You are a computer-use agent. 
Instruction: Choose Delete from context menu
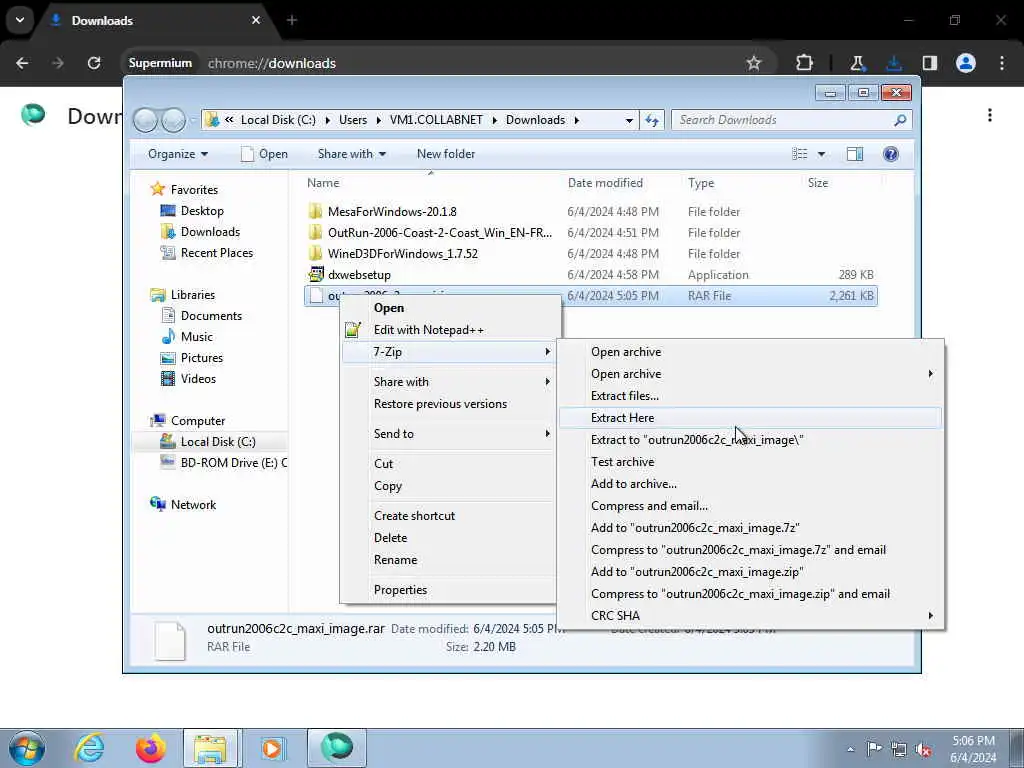coord(449,538)
